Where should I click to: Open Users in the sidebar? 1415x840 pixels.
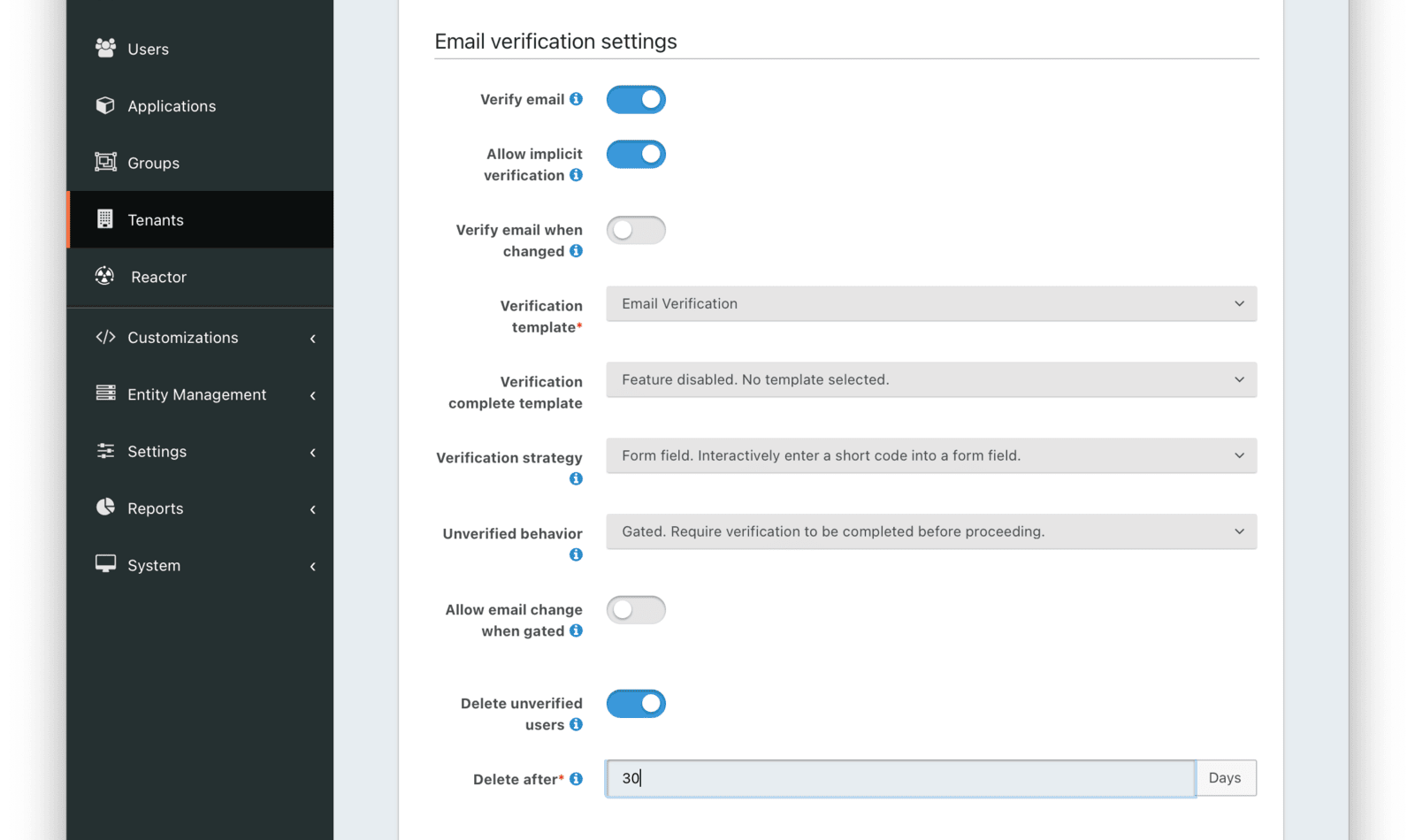[201, 49]
